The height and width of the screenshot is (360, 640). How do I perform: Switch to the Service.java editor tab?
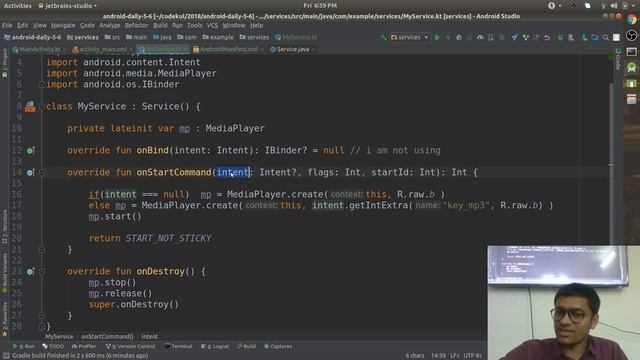[x=292, y=49]
